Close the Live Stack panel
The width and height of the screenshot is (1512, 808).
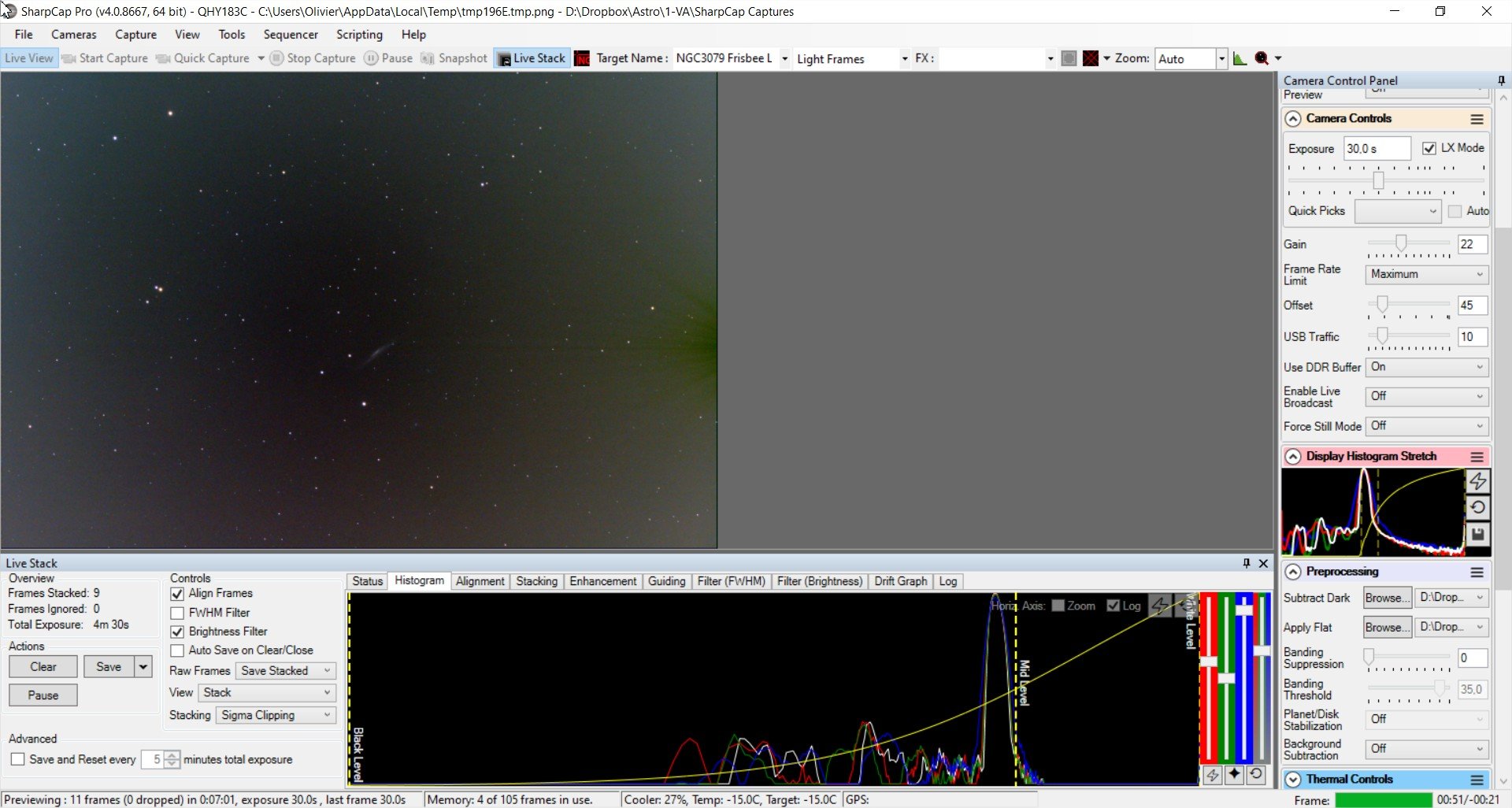tap(1264, 563)
